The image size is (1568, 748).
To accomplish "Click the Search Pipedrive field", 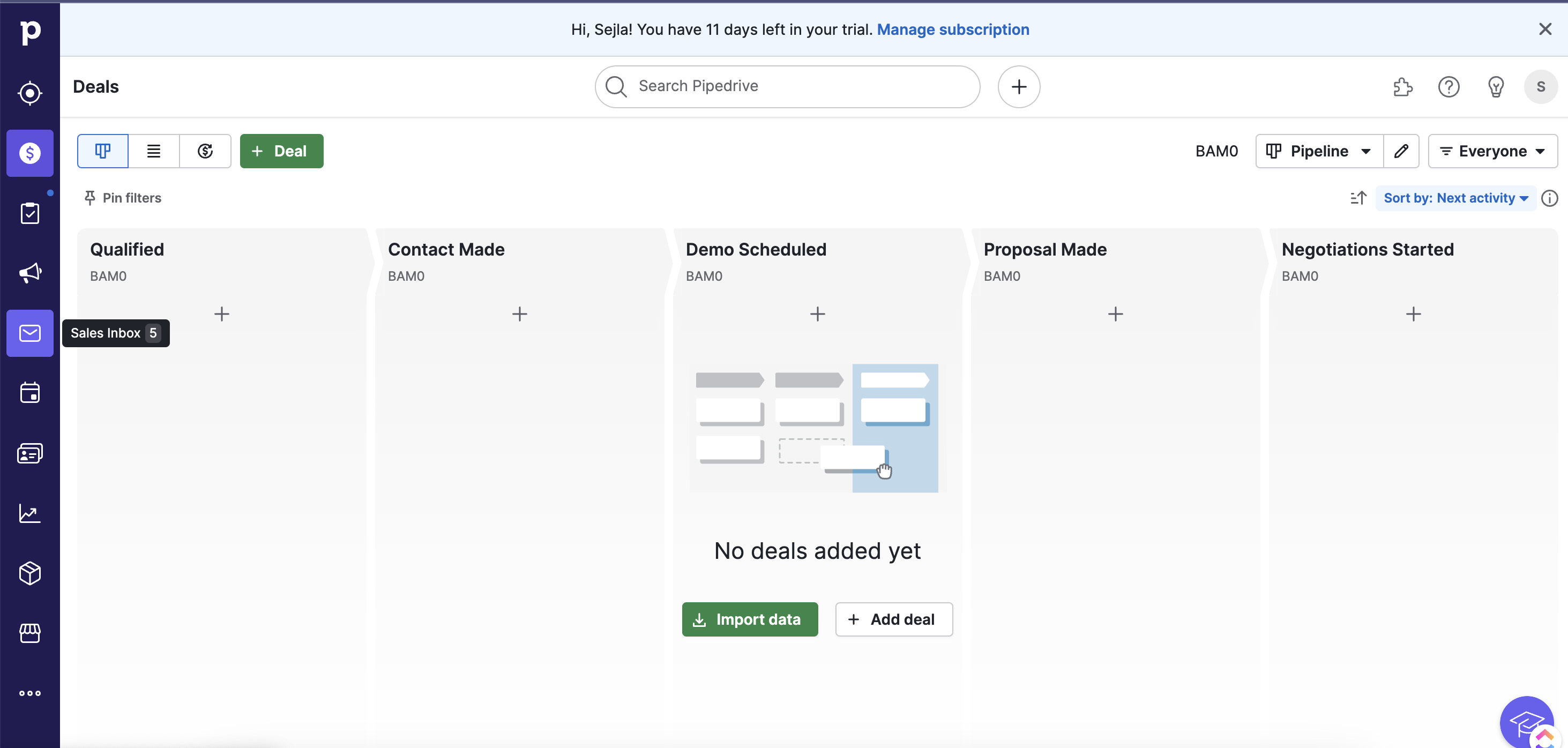I will point(788,86).
